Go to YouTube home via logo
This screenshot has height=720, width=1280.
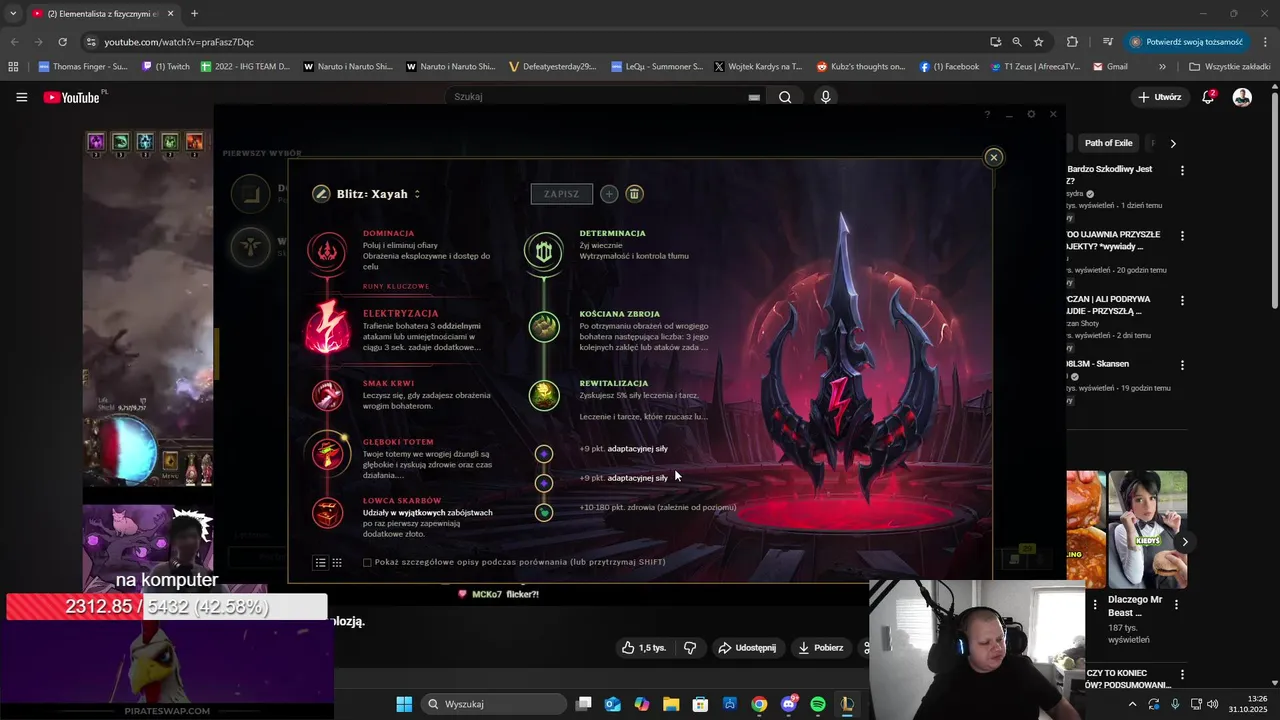71,97
